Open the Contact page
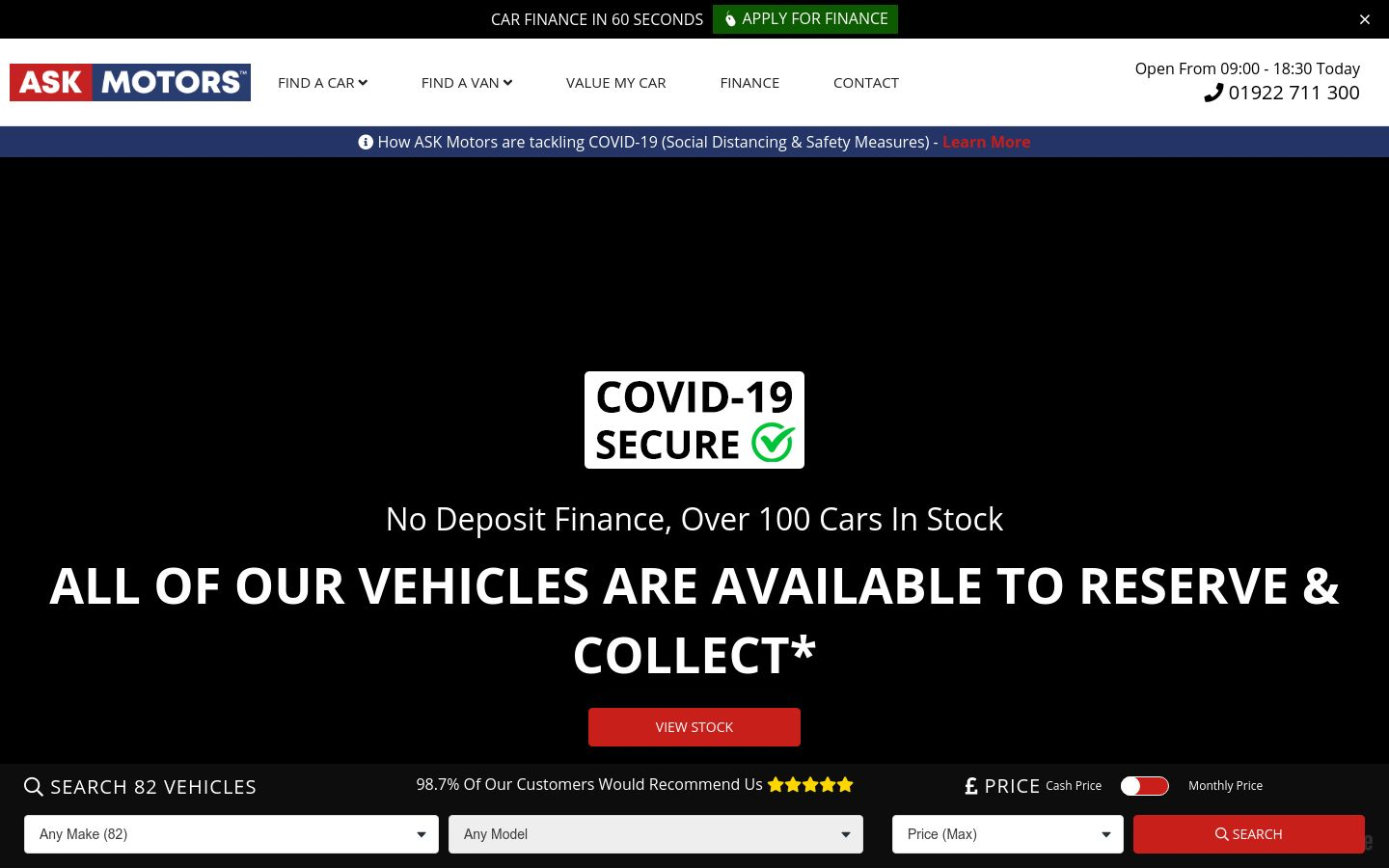Screen dimensions: 1389x868 coord(866,83)
